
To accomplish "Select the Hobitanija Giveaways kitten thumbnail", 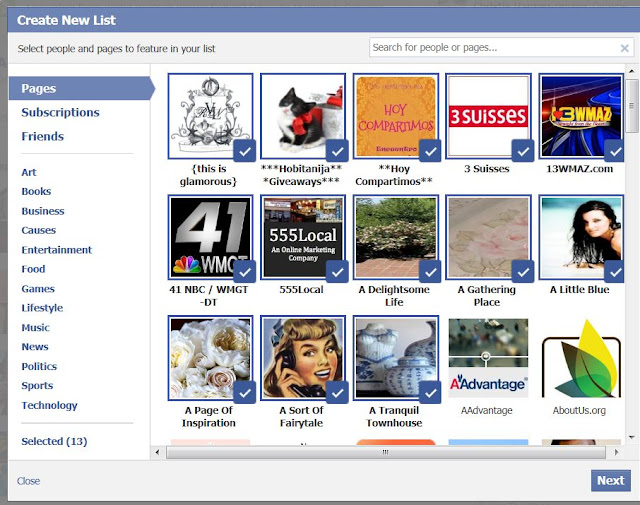I will pos(303,116).
